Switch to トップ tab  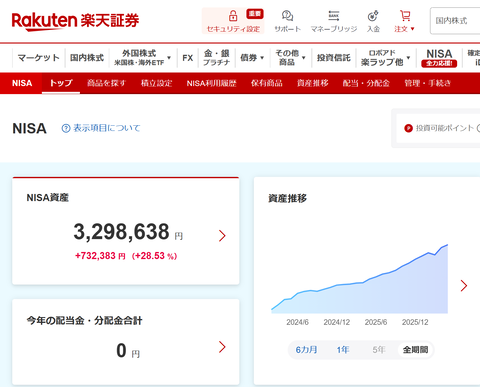click(x=61, y=83)
